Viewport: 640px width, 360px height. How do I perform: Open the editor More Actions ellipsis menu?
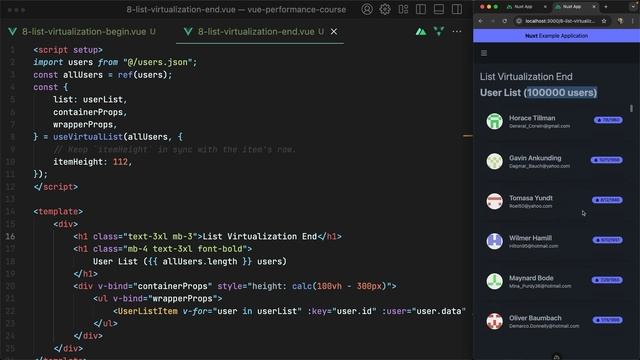[x=457, y=31]
